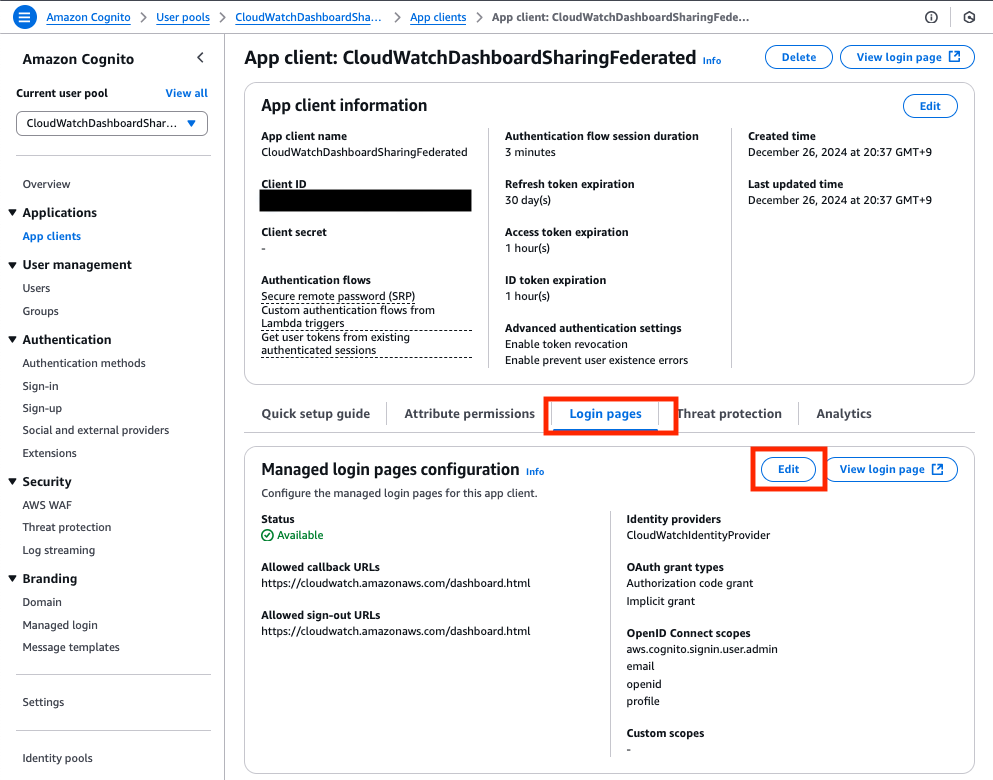
Task: Open Groups in the sidebar
Action: (40, 311)
